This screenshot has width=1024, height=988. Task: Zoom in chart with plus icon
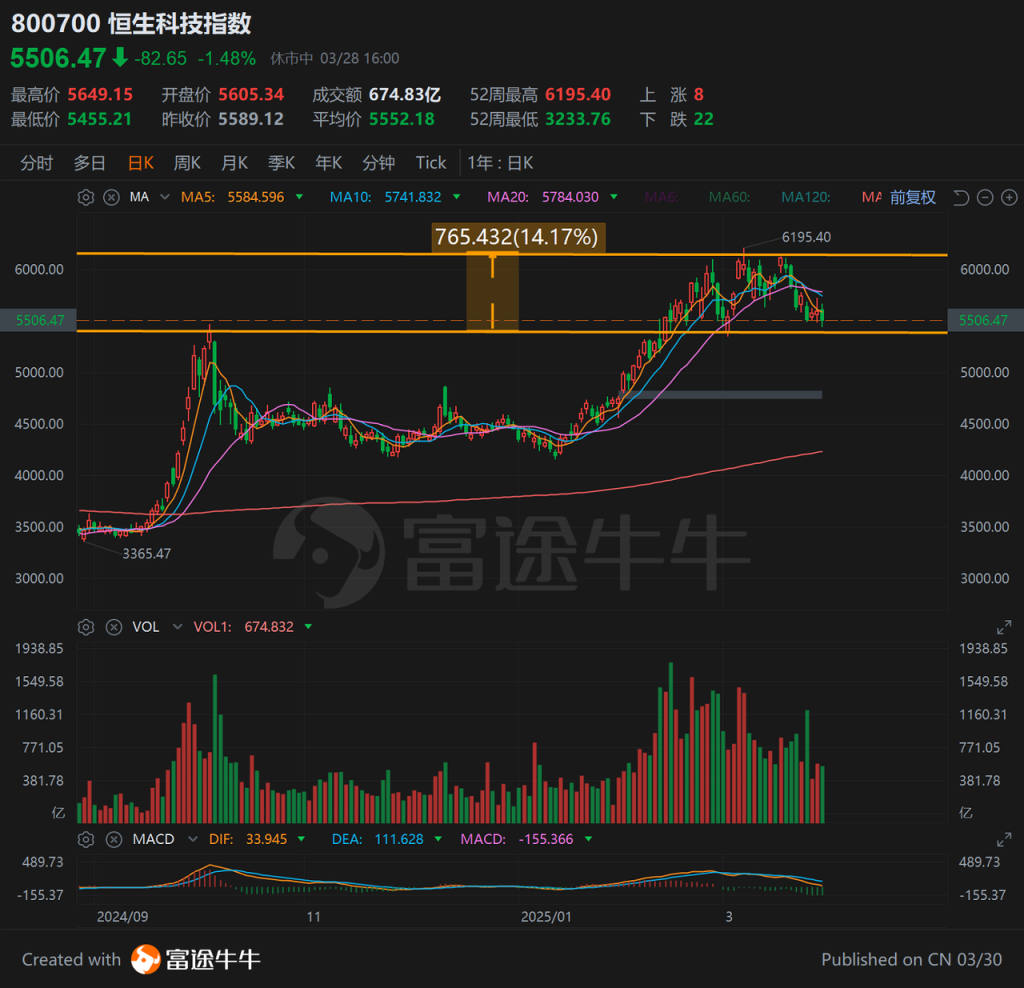coord(1009,197)
